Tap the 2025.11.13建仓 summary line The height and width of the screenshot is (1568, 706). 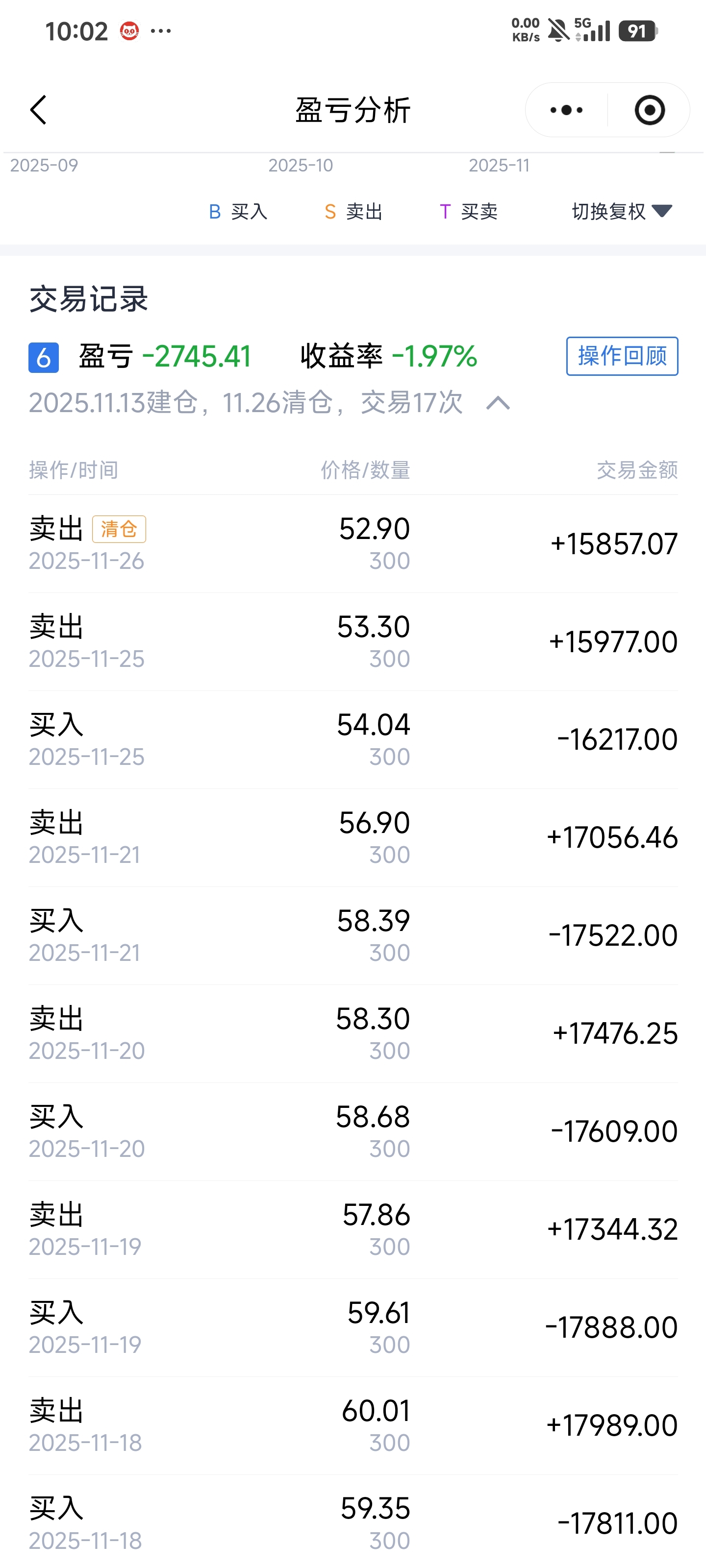click(x=246, y=403)
